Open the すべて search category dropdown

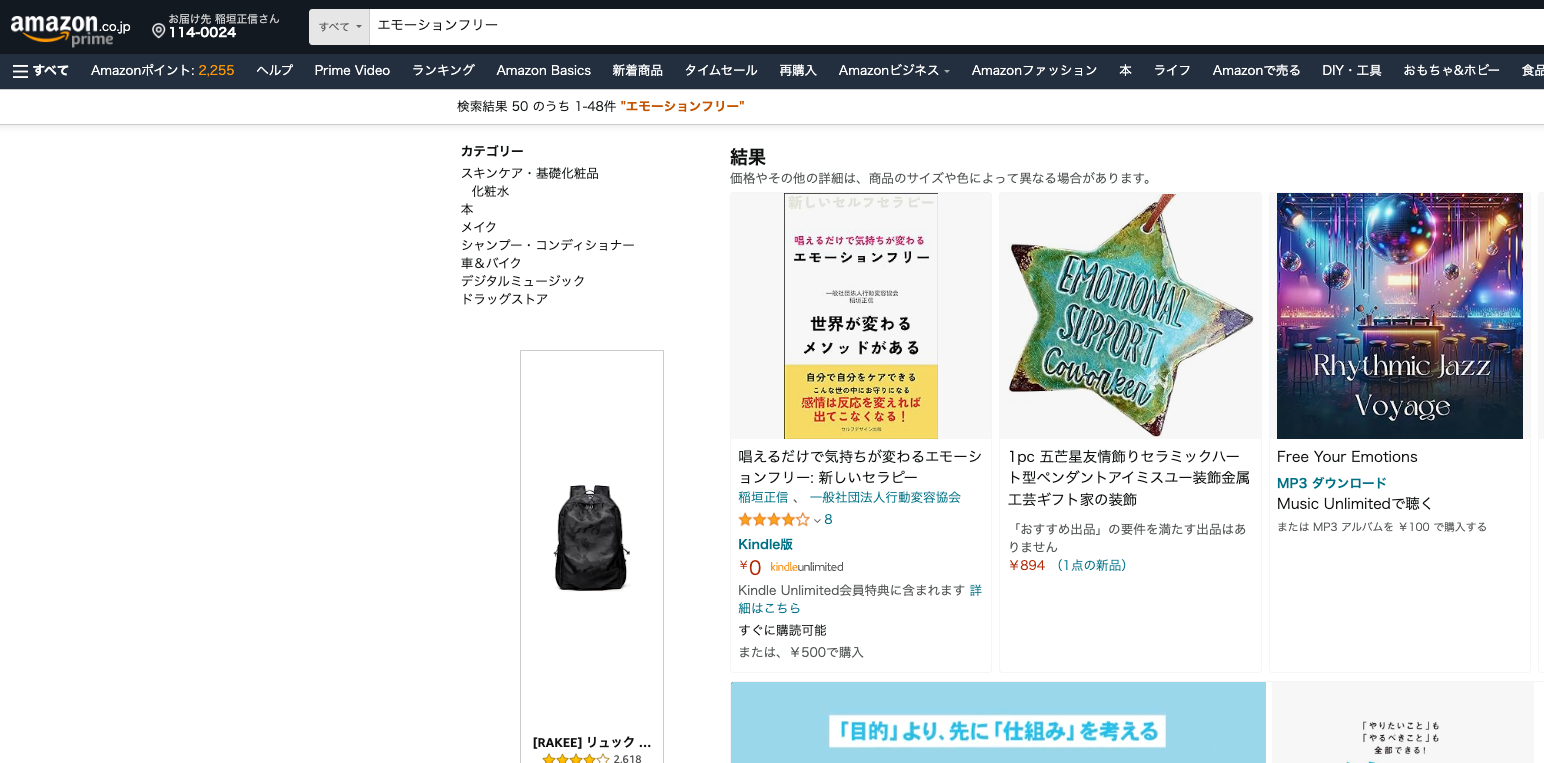point(339,27)
